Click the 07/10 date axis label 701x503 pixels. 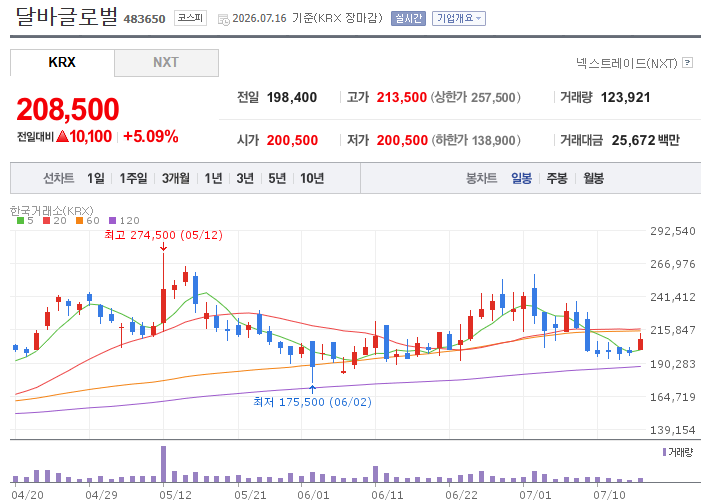609,495
